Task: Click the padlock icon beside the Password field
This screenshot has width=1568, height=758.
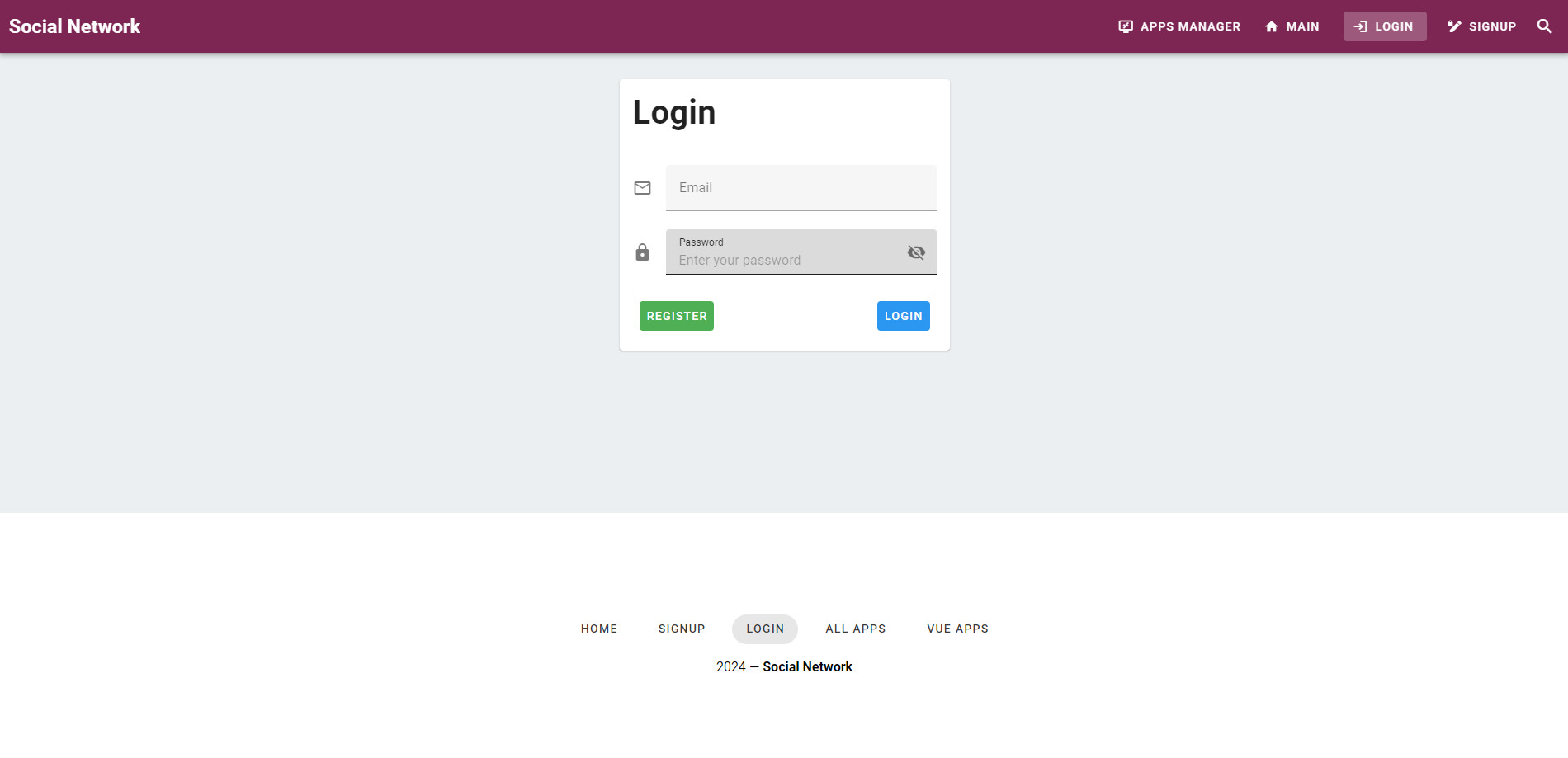Action: coord(642,252)
